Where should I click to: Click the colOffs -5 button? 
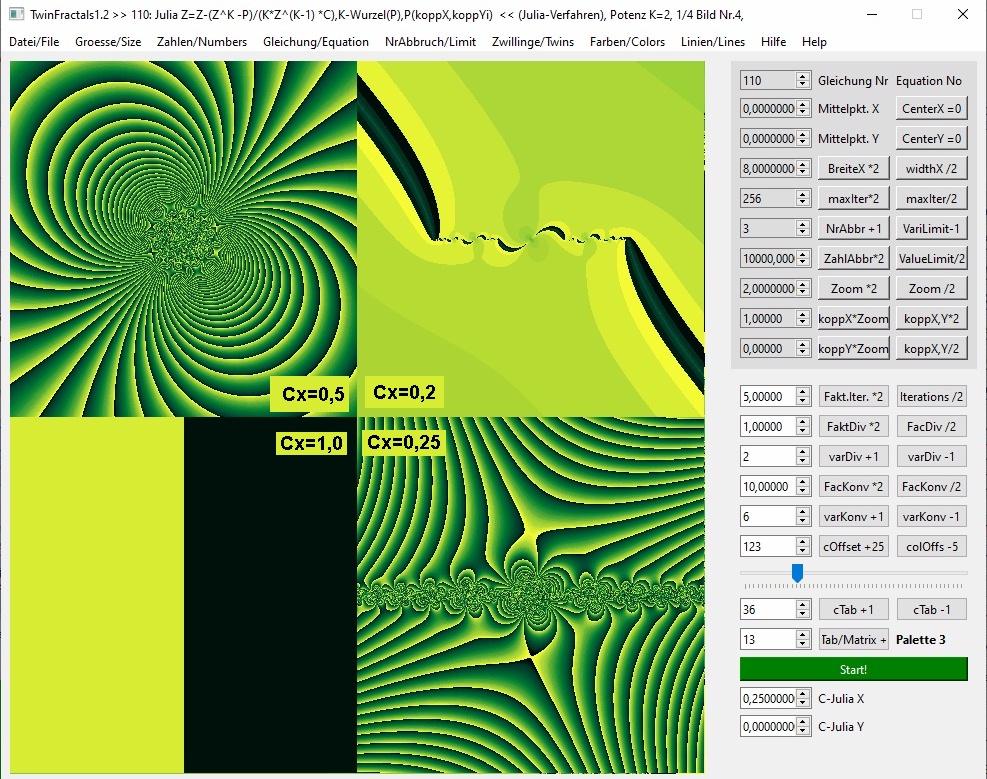pyautogui.click(x=932, y=547)
